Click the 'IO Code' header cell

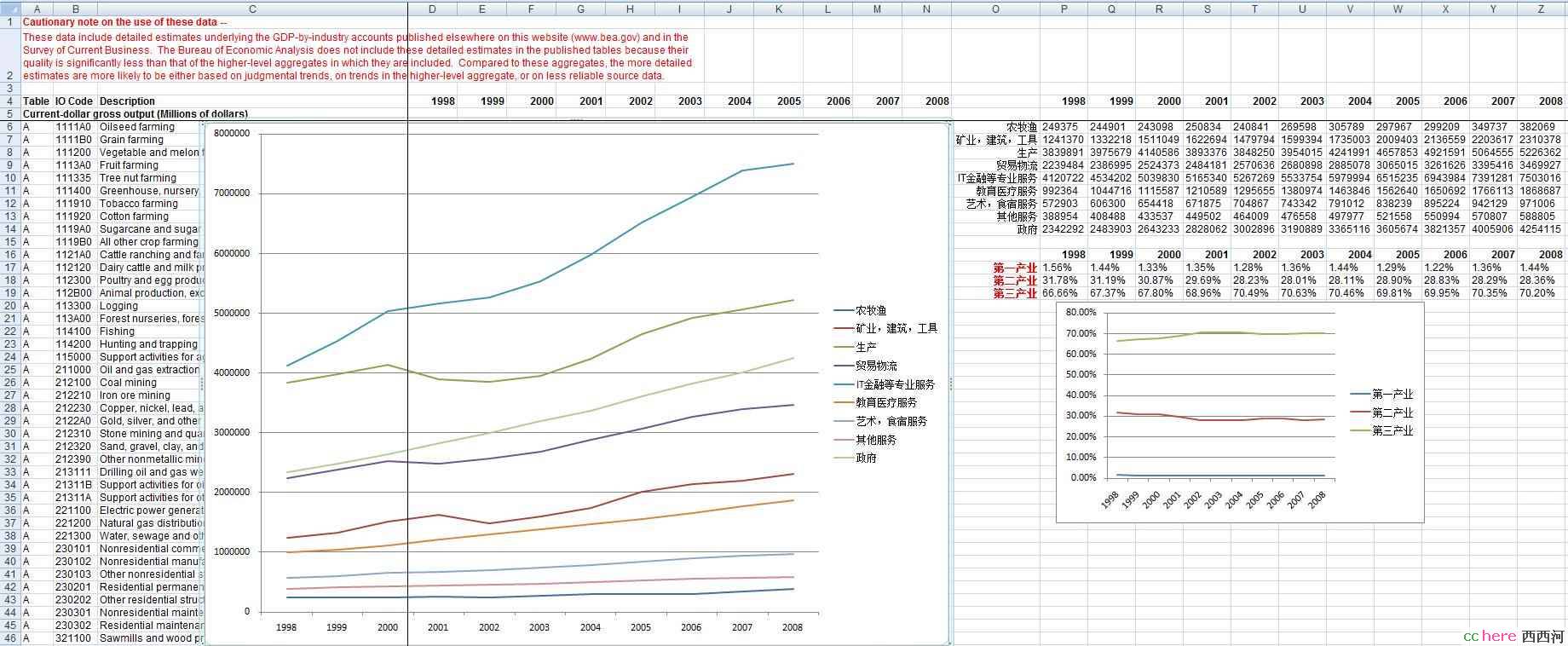74,101
